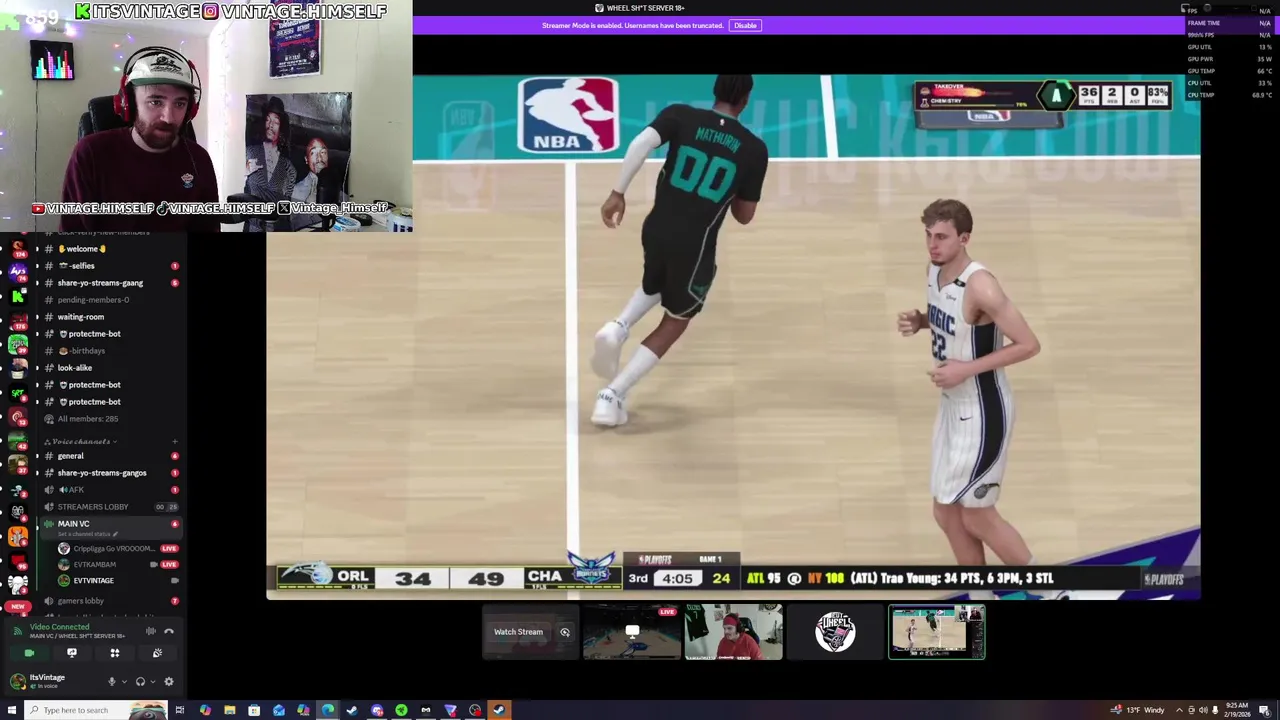Click Watch Stream button
The height and width of the screenshot is (720, 1280).
pyautogui.click(x=518, y=632)
